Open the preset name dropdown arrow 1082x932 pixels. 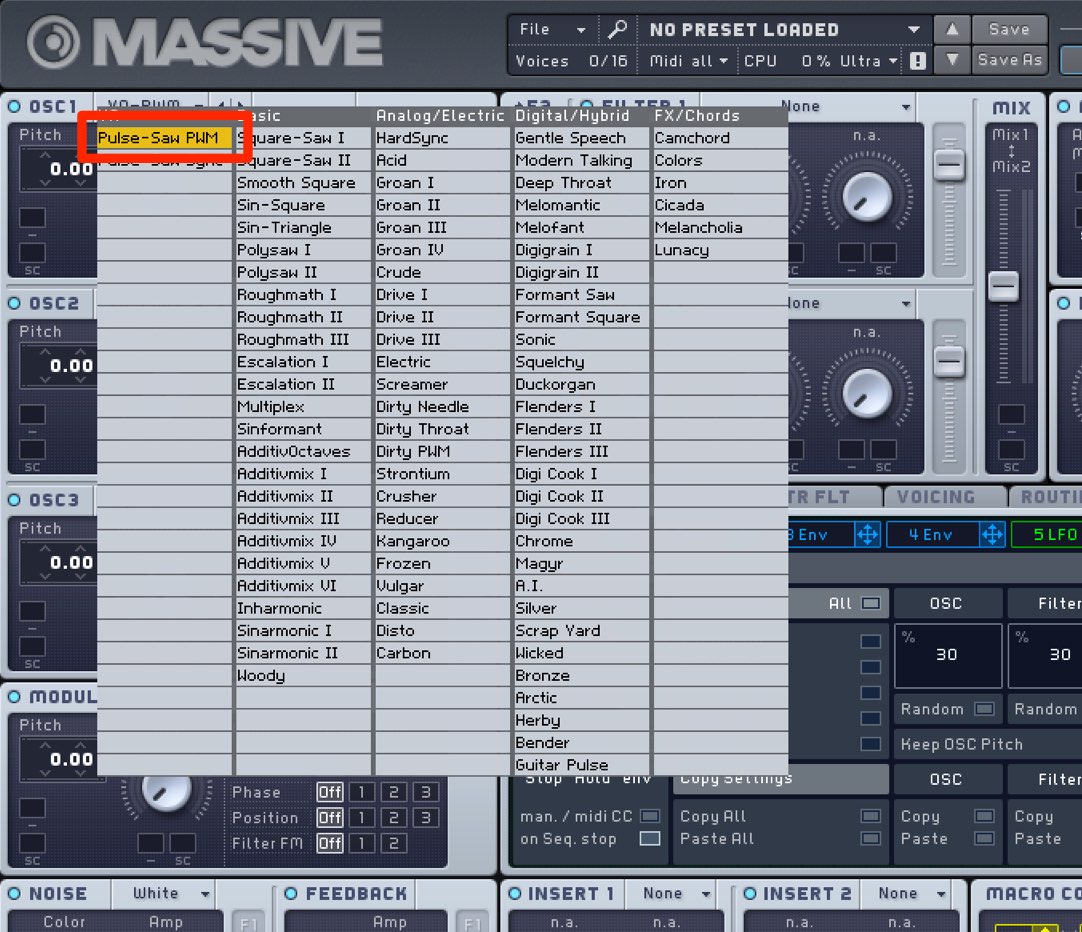click(914, 30)
